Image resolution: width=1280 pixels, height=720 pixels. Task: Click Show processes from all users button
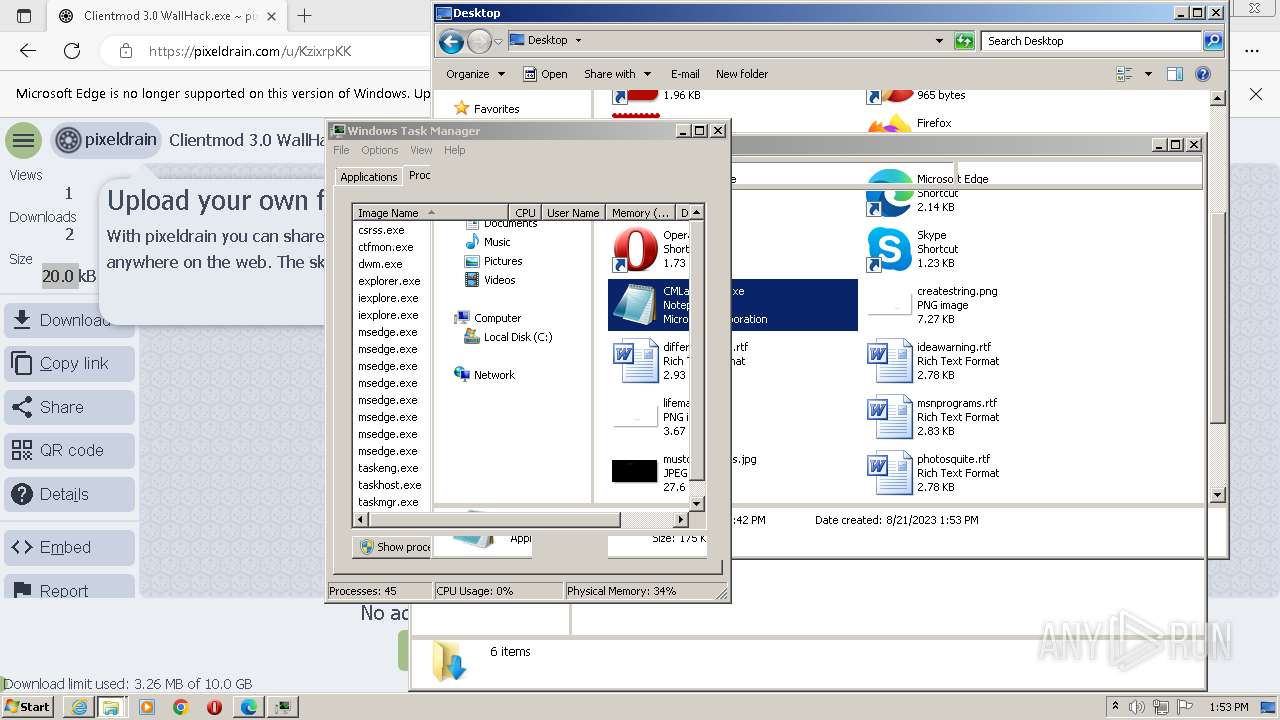click(392, 547)
